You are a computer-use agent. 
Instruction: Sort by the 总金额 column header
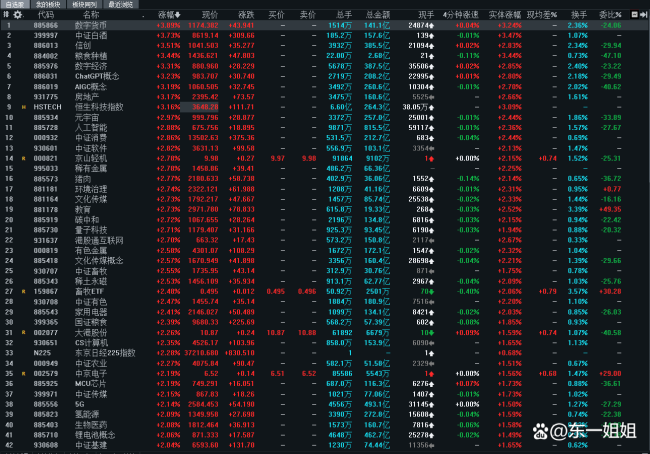[378, 15]
